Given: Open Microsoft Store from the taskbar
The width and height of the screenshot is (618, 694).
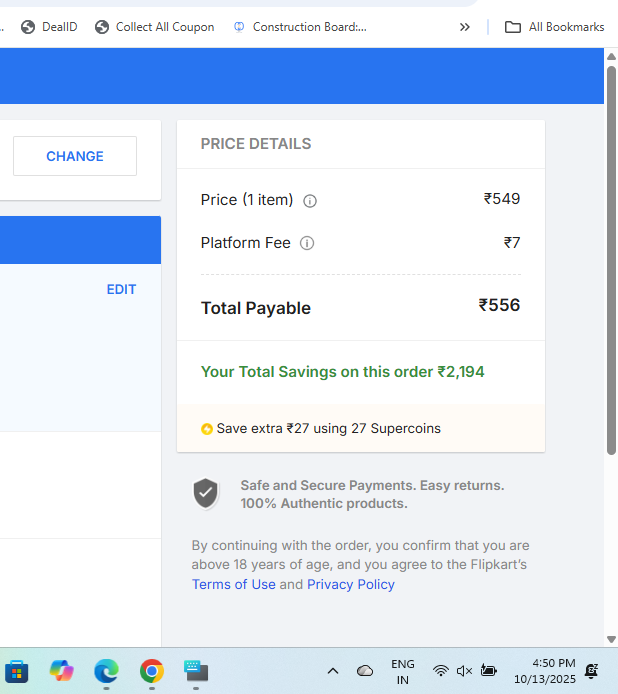Looking at the screenshot, I should pos(16,670).
